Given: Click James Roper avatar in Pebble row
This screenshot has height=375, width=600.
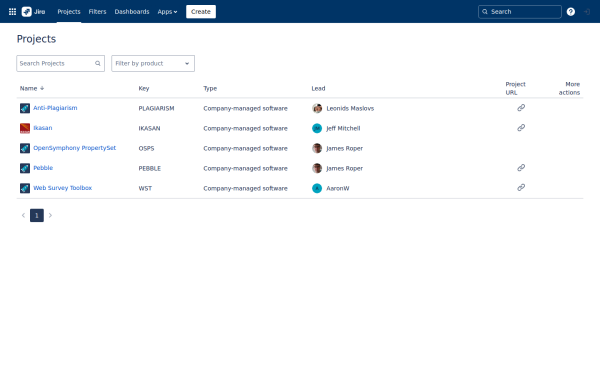Looking at the screenshot, I should 317,168.
